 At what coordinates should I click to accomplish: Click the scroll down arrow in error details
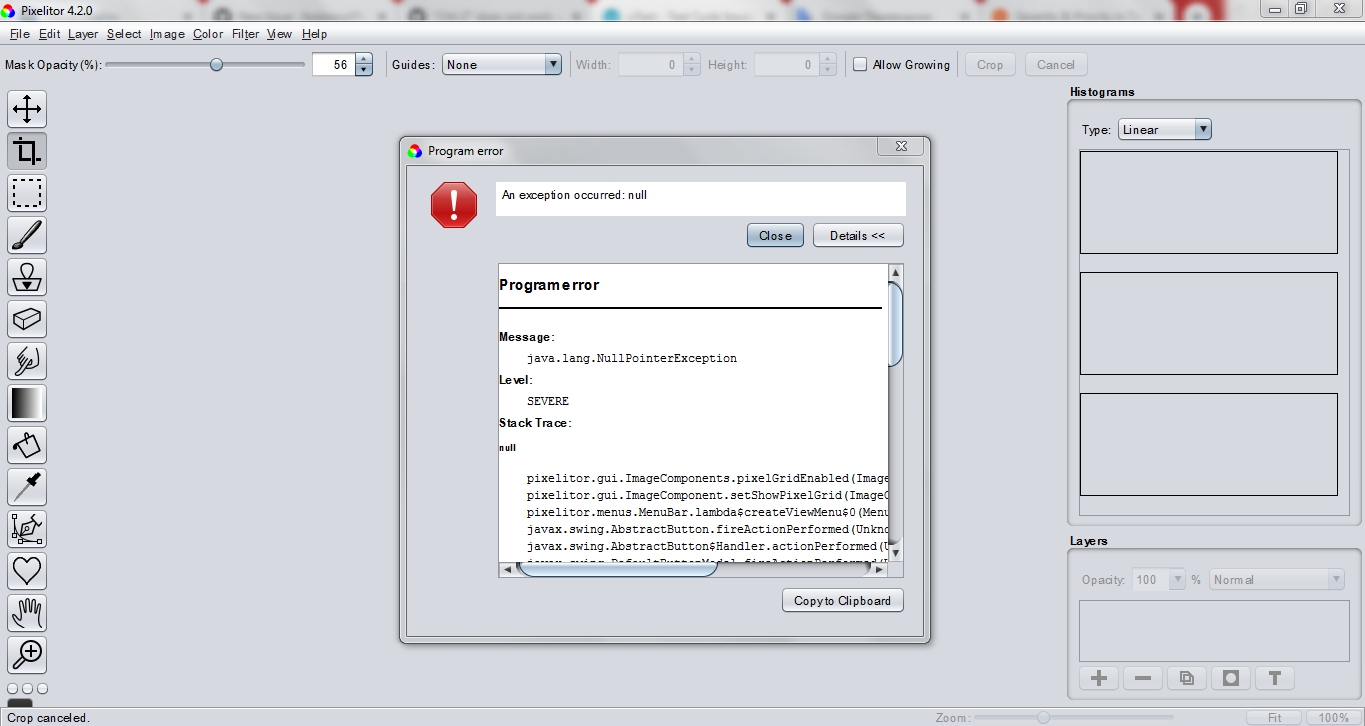tap(896, 553)
